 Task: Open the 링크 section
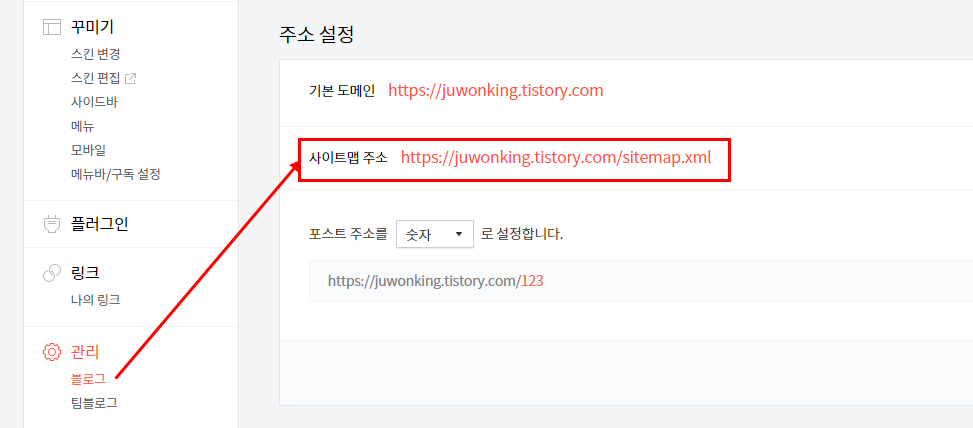tap(86, 273)
